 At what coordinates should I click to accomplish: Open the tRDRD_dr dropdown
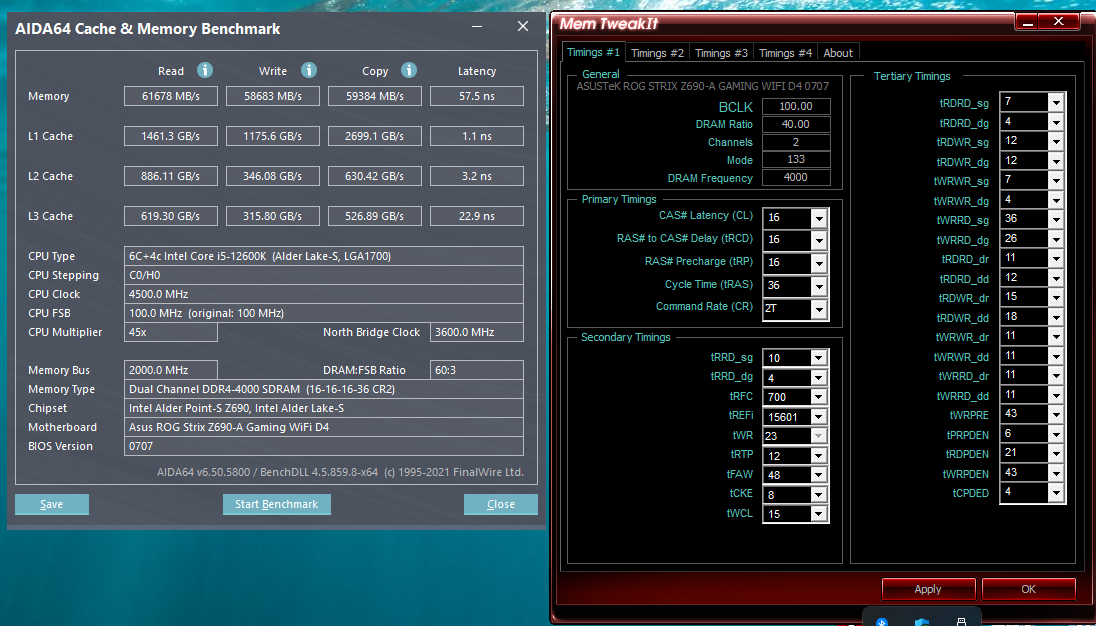tap(1055, 259)
